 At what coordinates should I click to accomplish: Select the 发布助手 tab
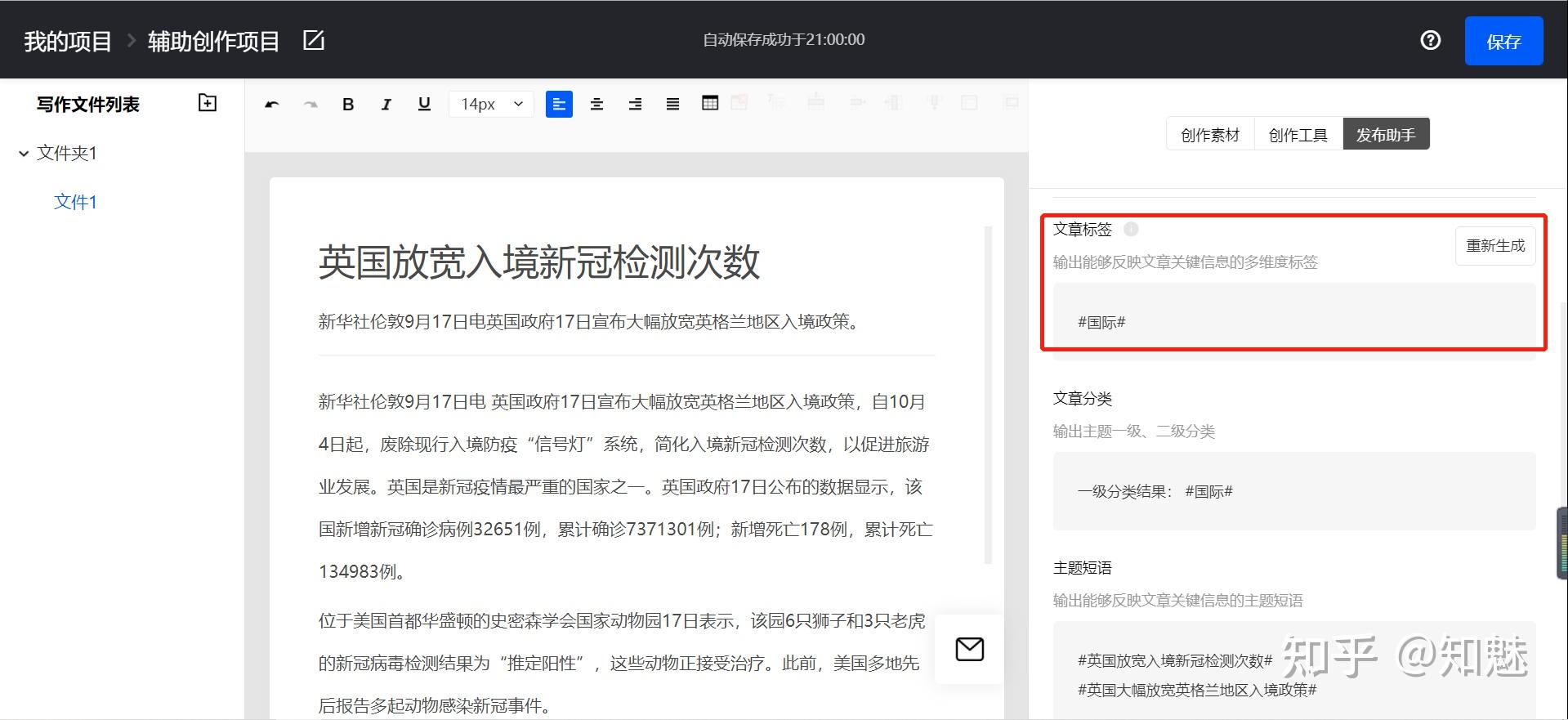[x=1386, y=135]
